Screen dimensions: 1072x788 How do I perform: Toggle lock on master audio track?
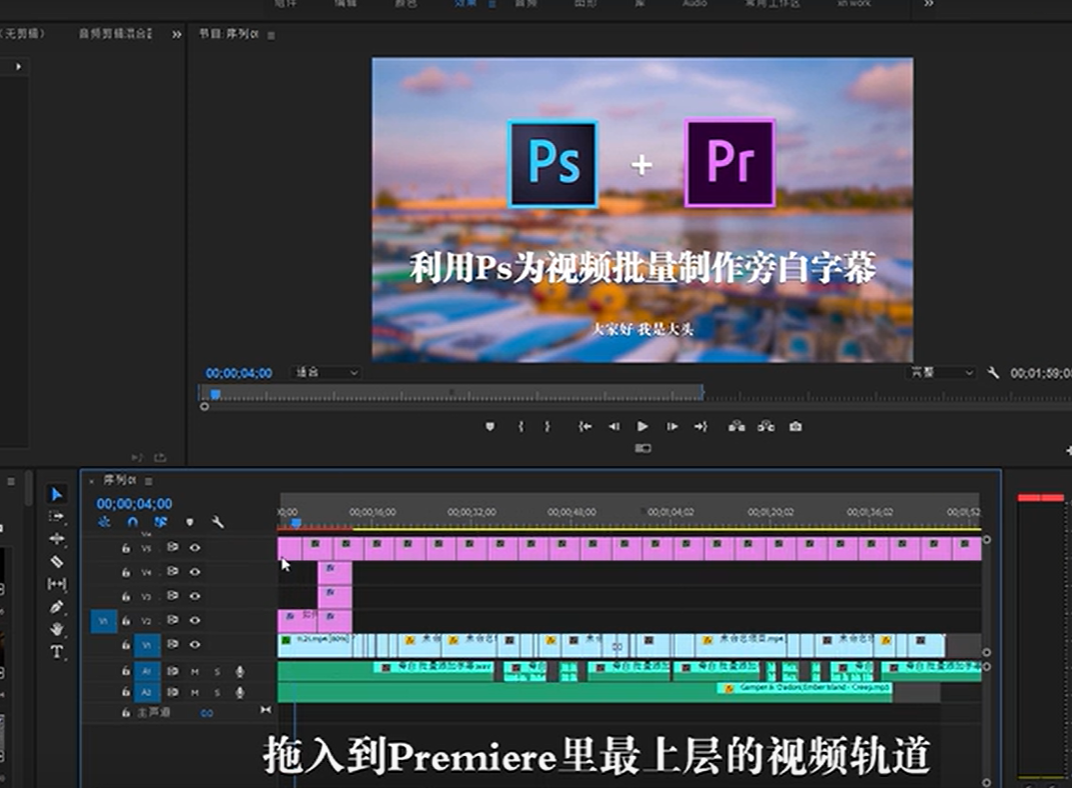pos(126,712)
